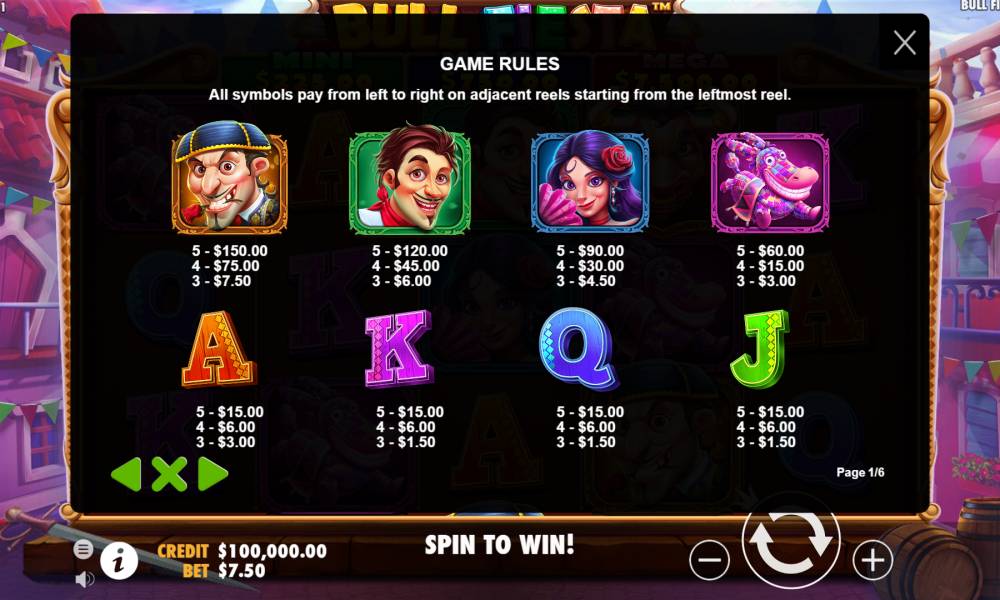Go to the previous game rules page
The image size is (1000, 600).
point(126,474)
